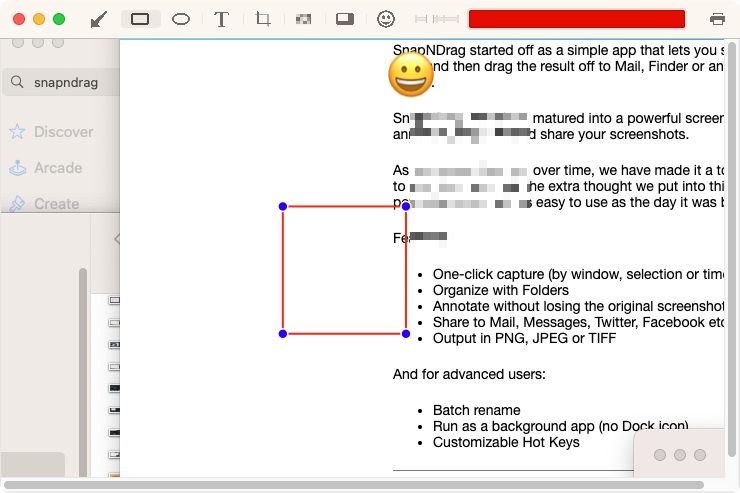
Task: Click 'Organize with Folders' bullet text
Action: (501, 290)
